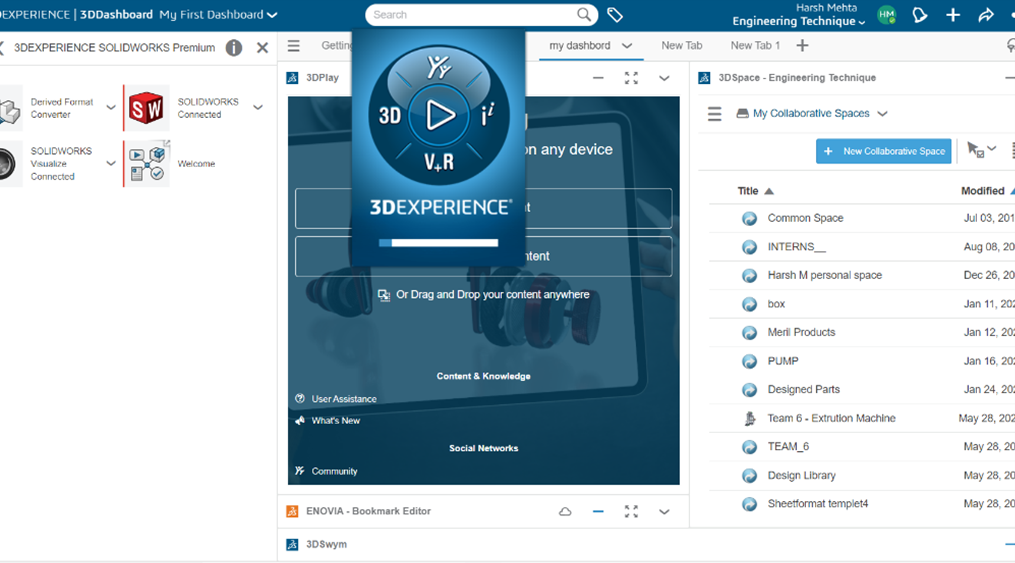Click the Welcome app icon
The height and width of the screenshot is (563, 1015).
[146, 163]
